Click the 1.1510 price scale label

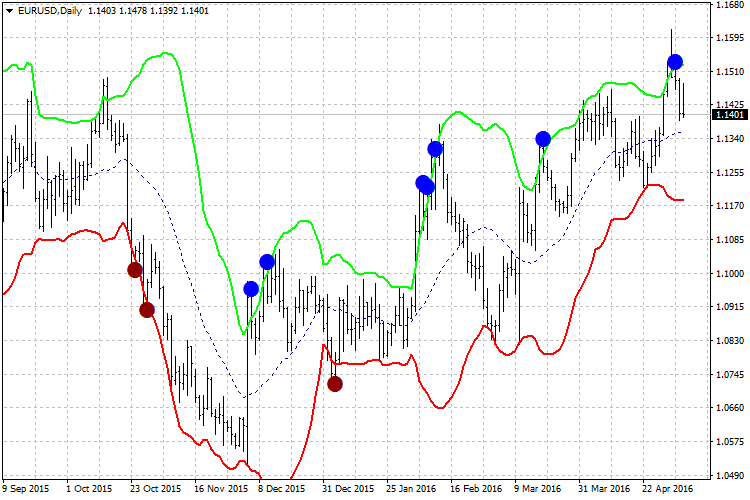coord(730,71)
